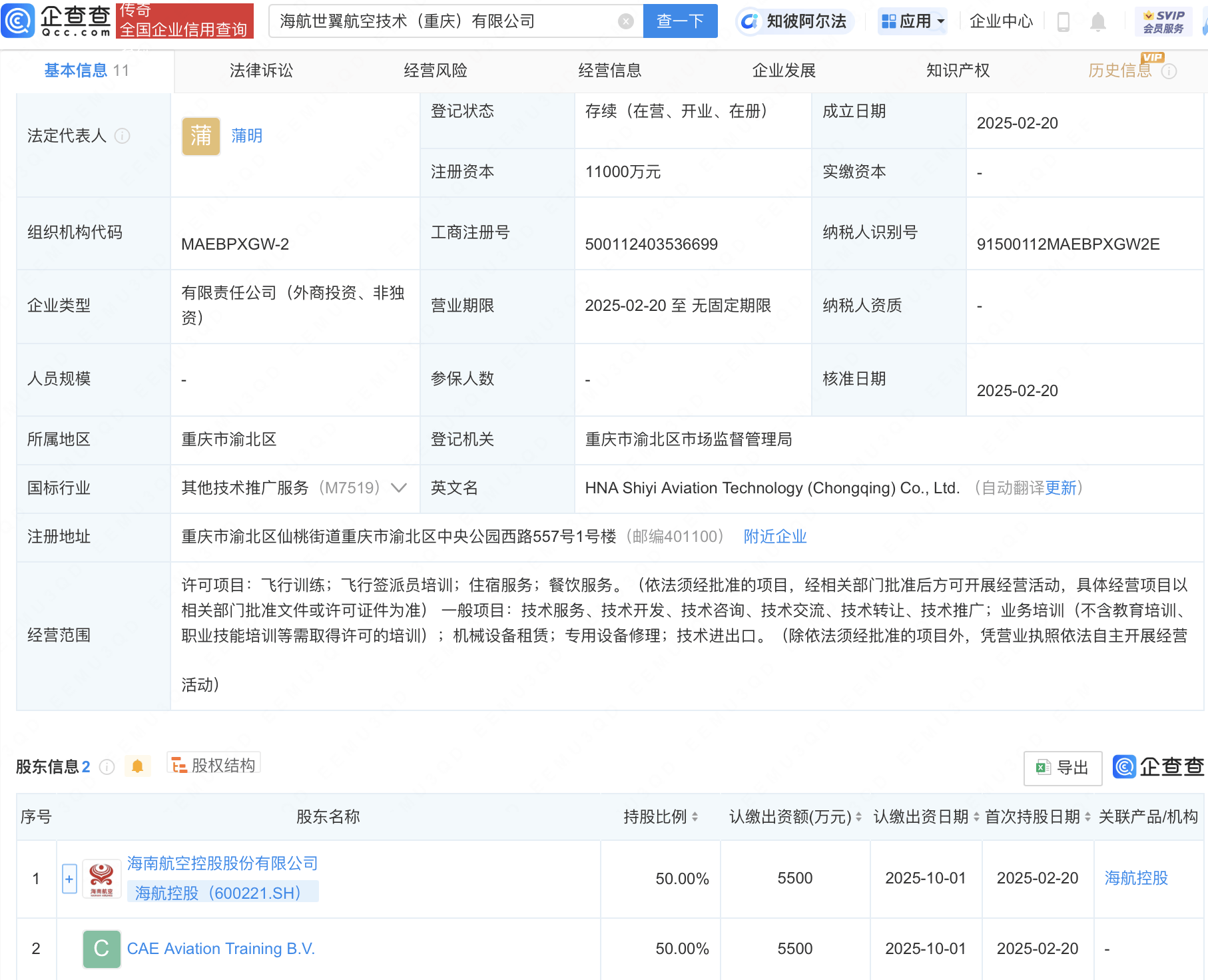Clear the search box with the x icon
Screen dimensions: 1208x980
(x=624, y=20)
